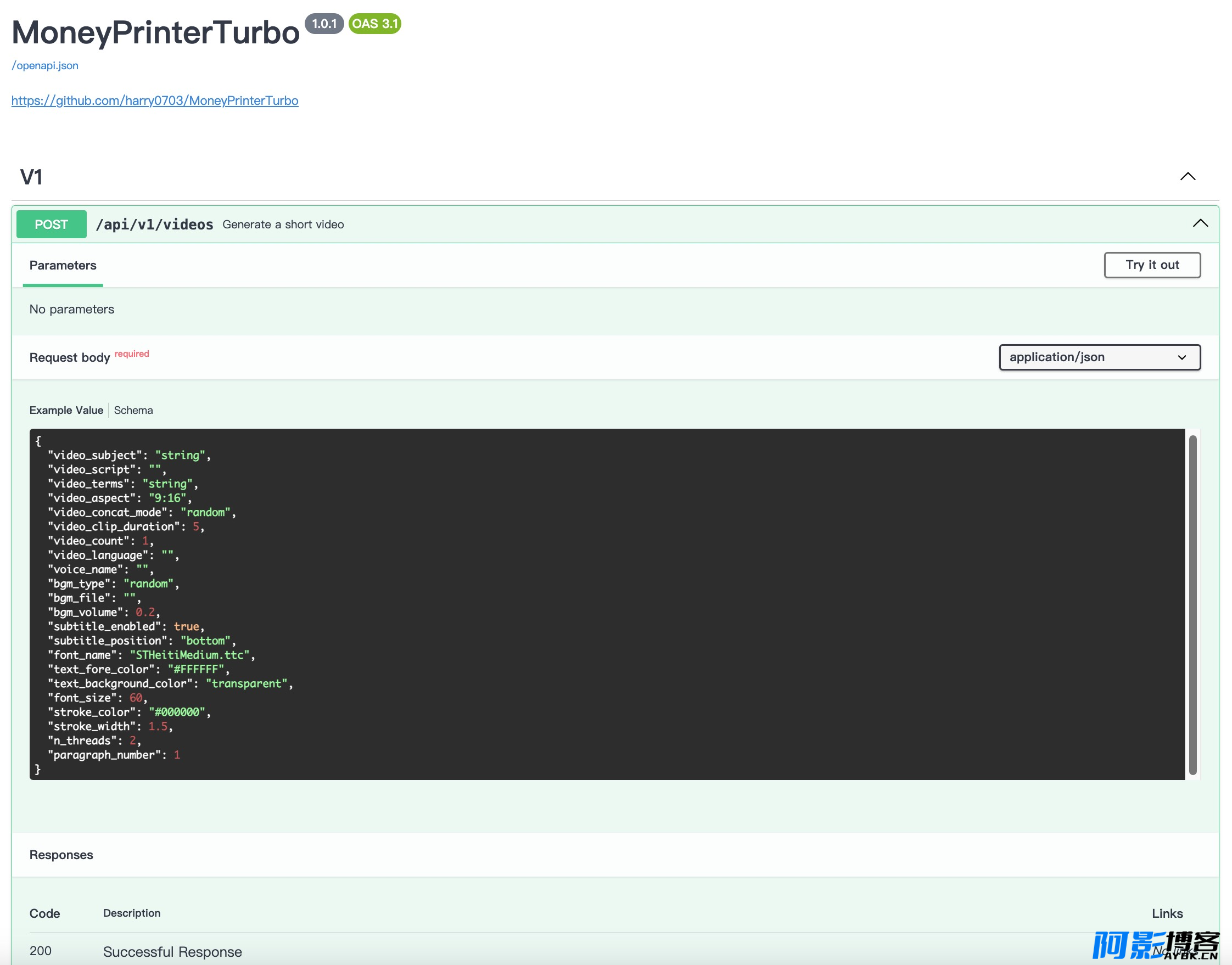Click the OAS 3.1 badge

pyautogui.click(x=374, y=24)
